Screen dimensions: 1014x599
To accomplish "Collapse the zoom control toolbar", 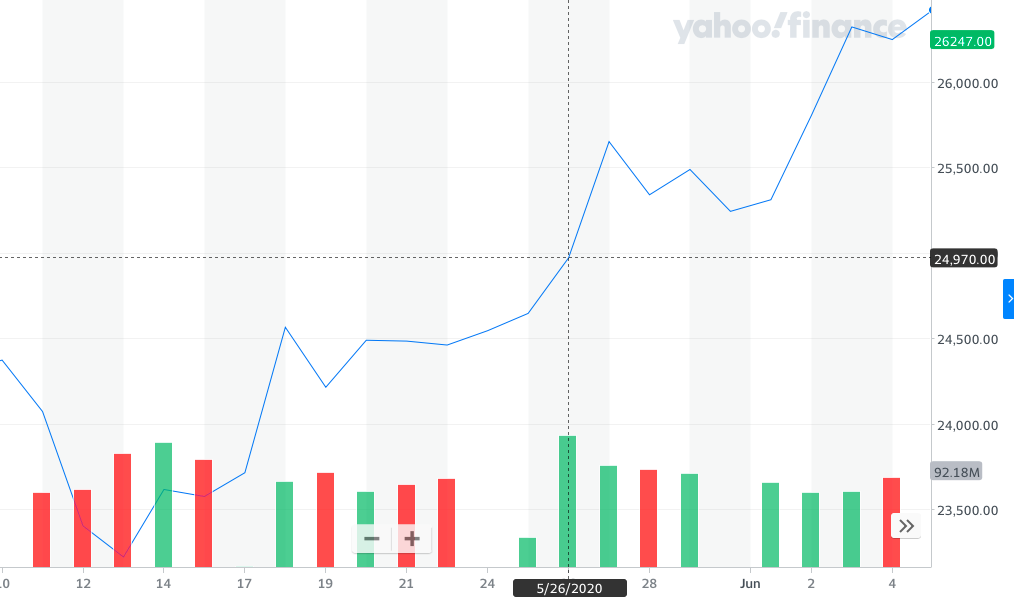I will click(371, 539).
